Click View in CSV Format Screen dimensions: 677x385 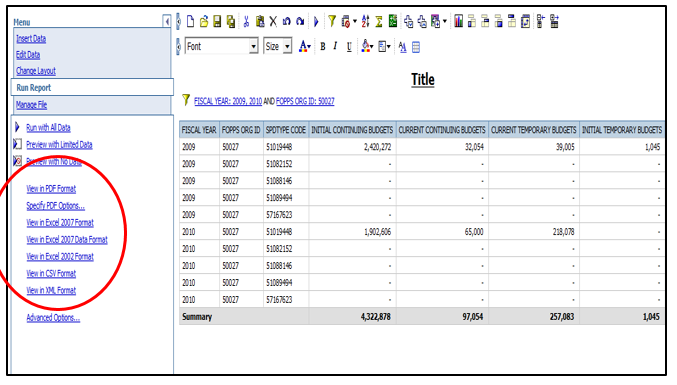pyautogui.click(x=51, y=274)
